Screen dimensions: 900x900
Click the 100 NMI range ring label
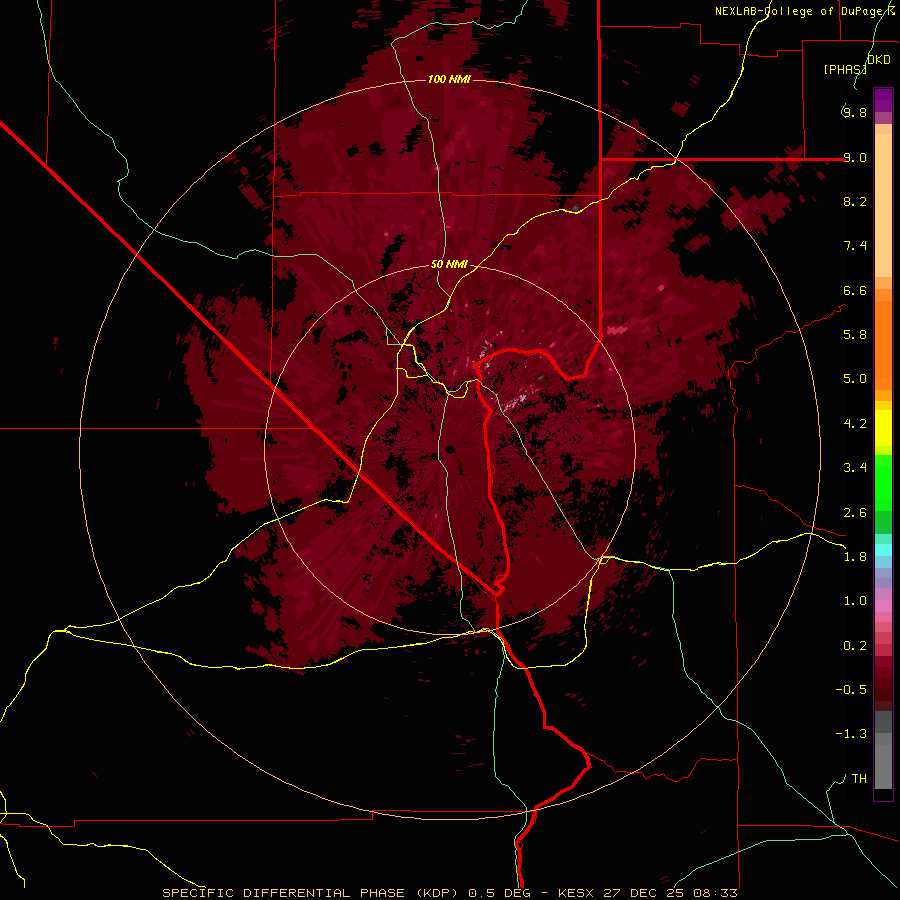449,79
